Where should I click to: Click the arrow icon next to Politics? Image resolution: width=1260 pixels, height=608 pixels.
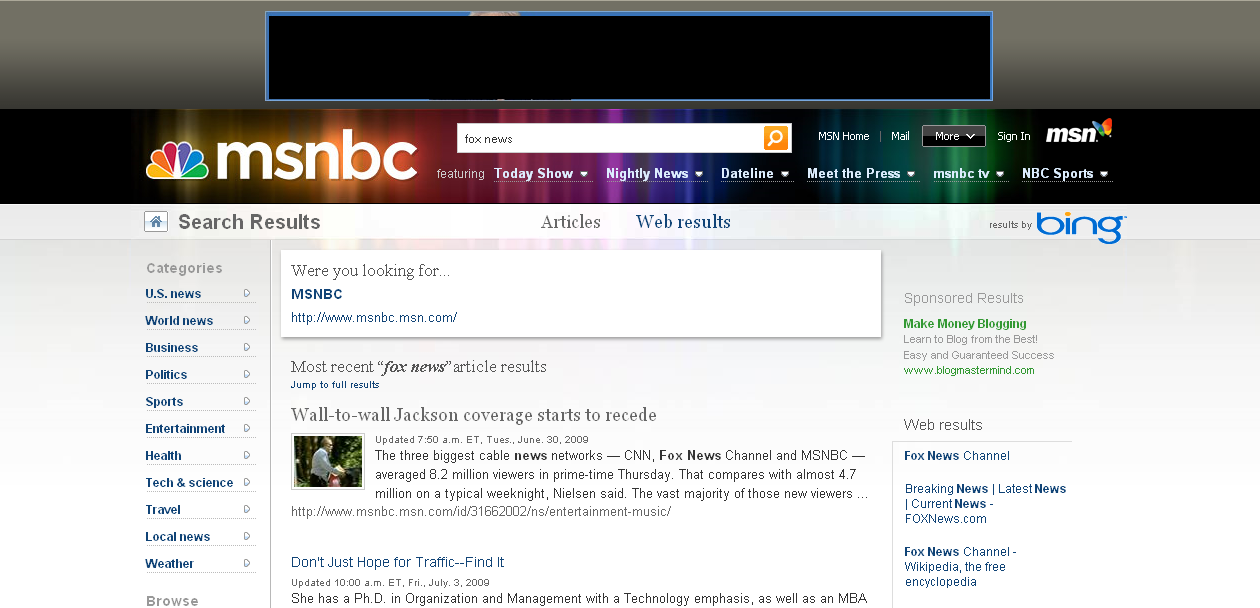(247, 374)
